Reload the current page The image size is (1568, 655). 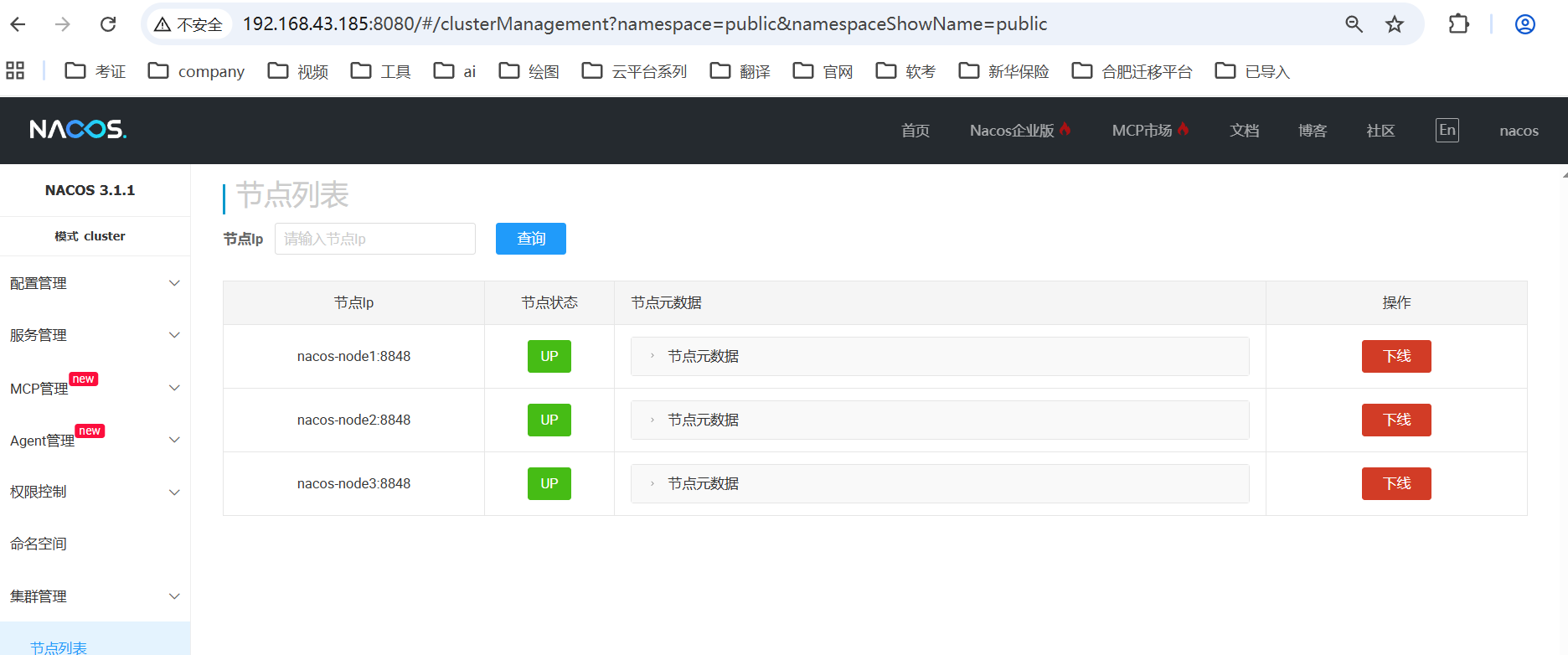(x=108, y=24)
